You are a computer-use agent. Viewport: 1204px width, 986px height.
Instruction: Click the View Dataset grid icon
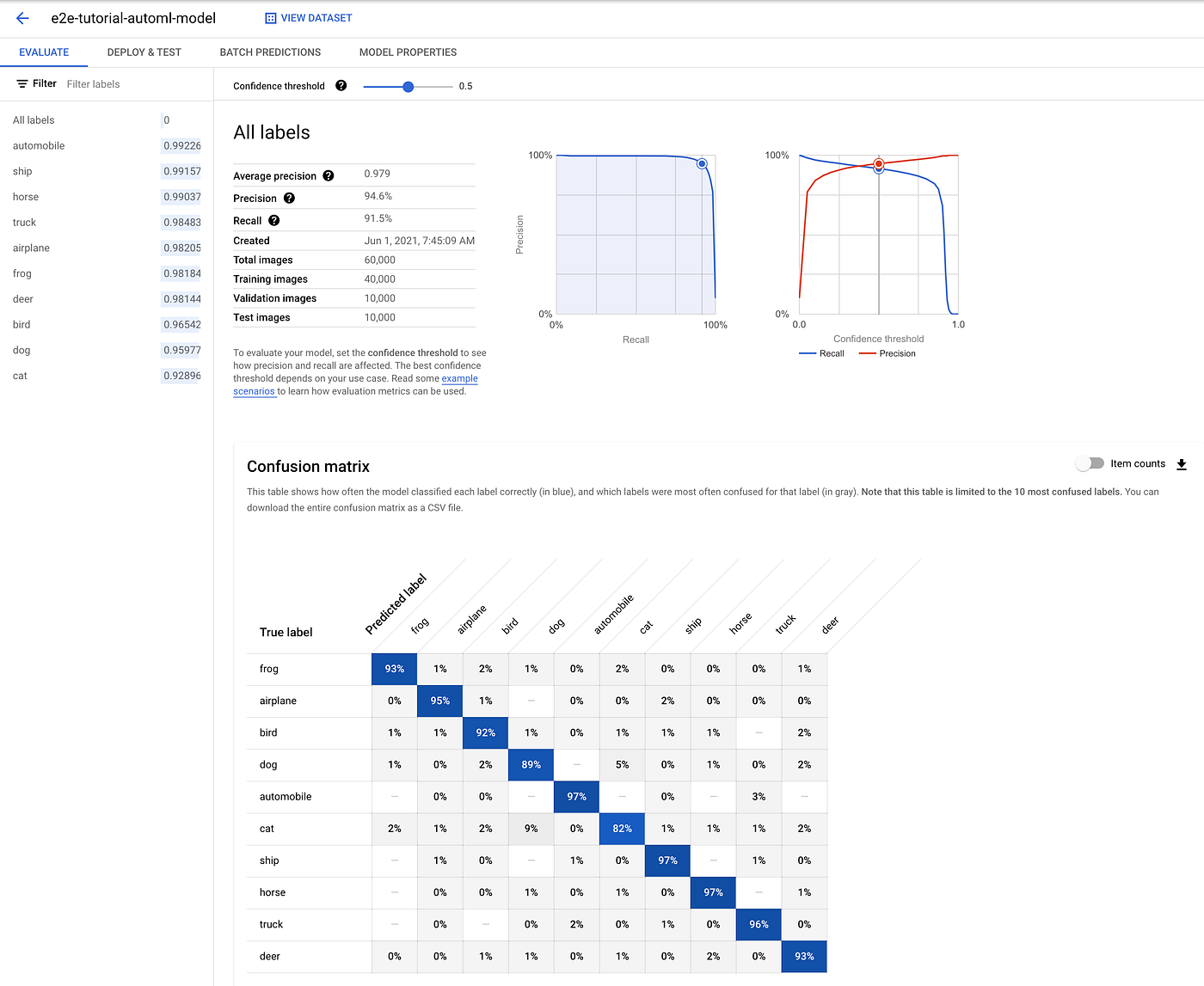[271, 18]
